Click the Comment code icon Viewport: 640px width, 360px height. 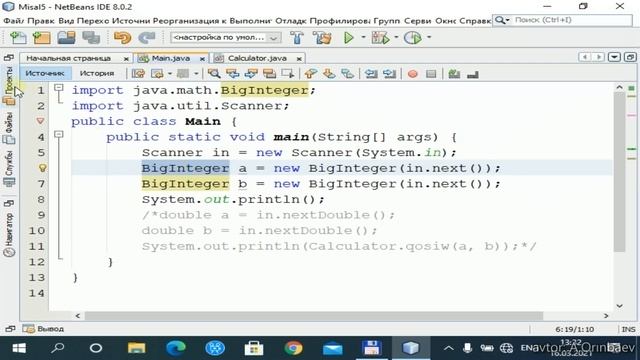[x=454, y=74]
